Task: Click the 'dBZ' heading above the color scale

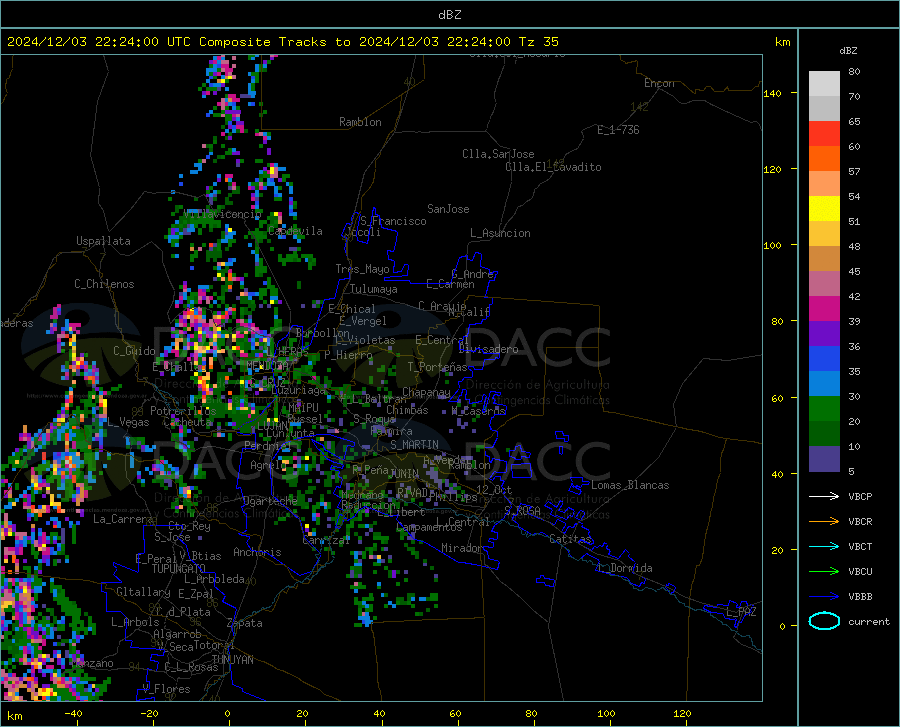Action: tap(848, 51)
